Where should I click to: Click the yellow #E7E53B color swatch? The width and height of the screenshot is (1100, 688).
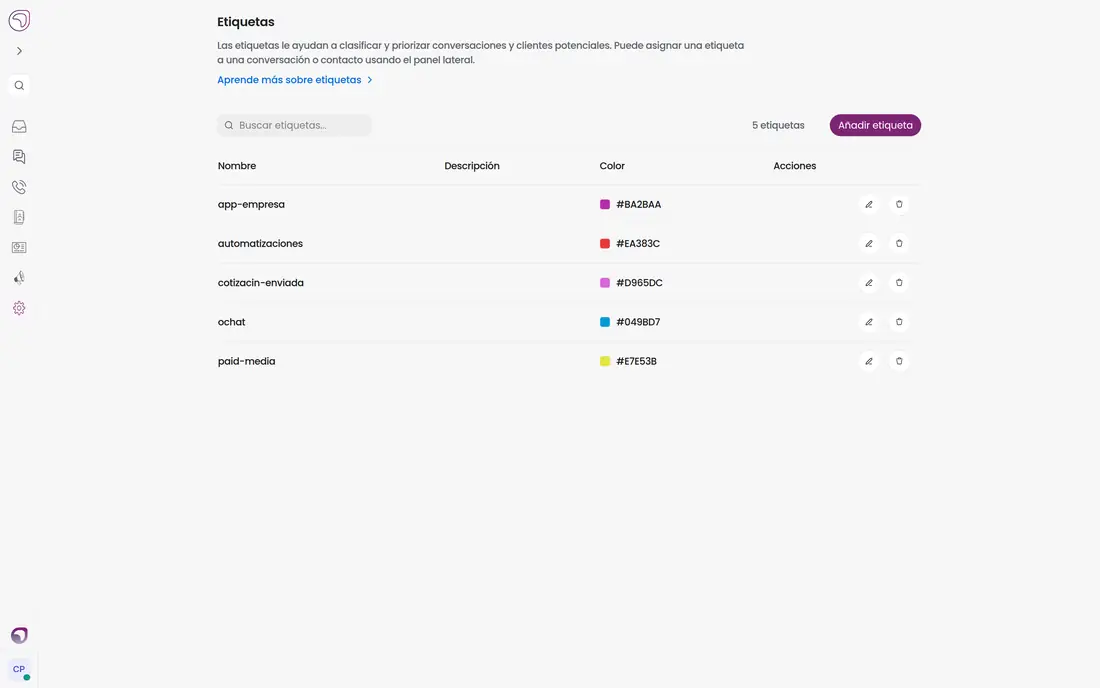pyautogui.click(x=605, y=362)
